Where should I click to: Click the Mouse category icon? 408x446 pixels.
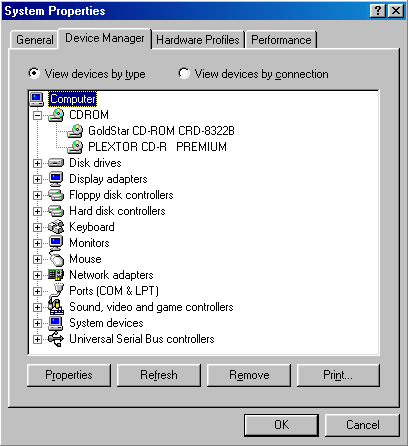click(56, 259)
